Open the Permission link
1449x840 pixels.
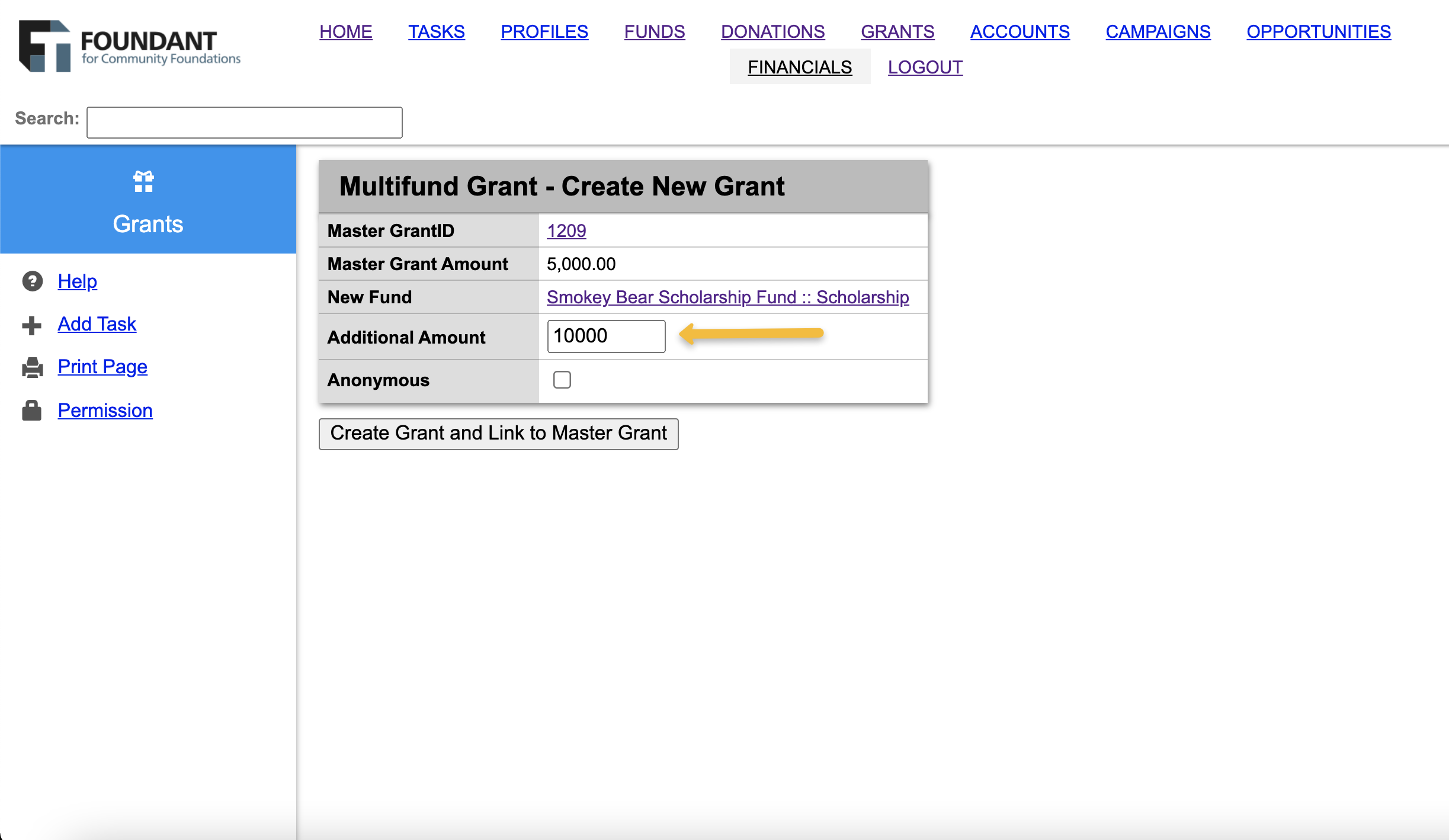(x=105, y=411)
